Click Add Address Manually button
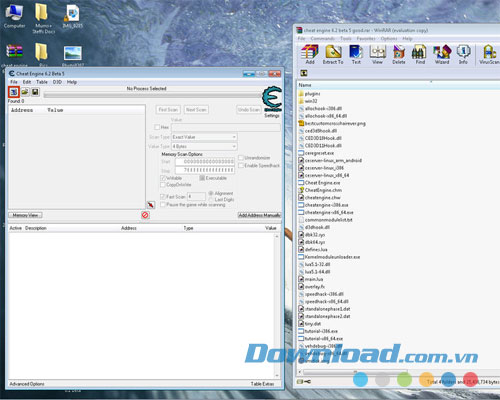This screenshot has height=400, width=500. point(260,215)
